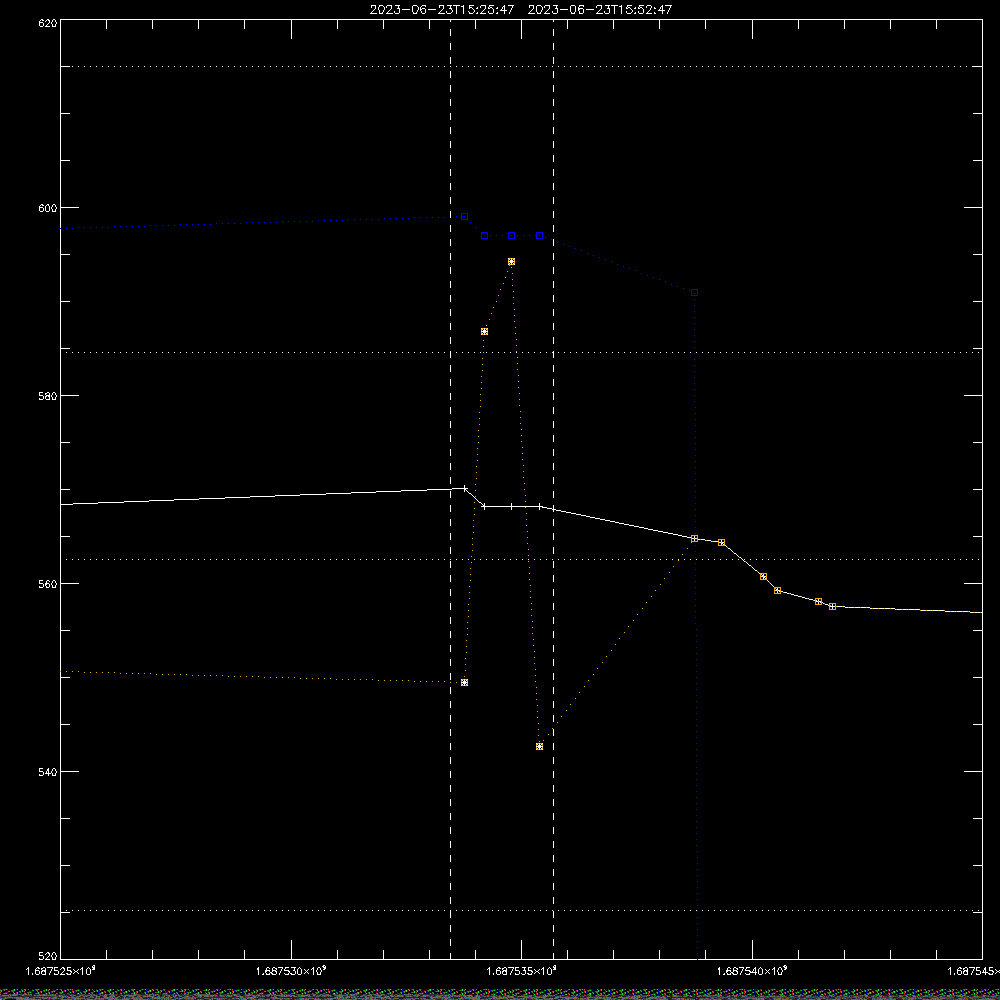Click the 1.687535×10⁹ x-axis label

pyautogui.click(x=522, y=971)
